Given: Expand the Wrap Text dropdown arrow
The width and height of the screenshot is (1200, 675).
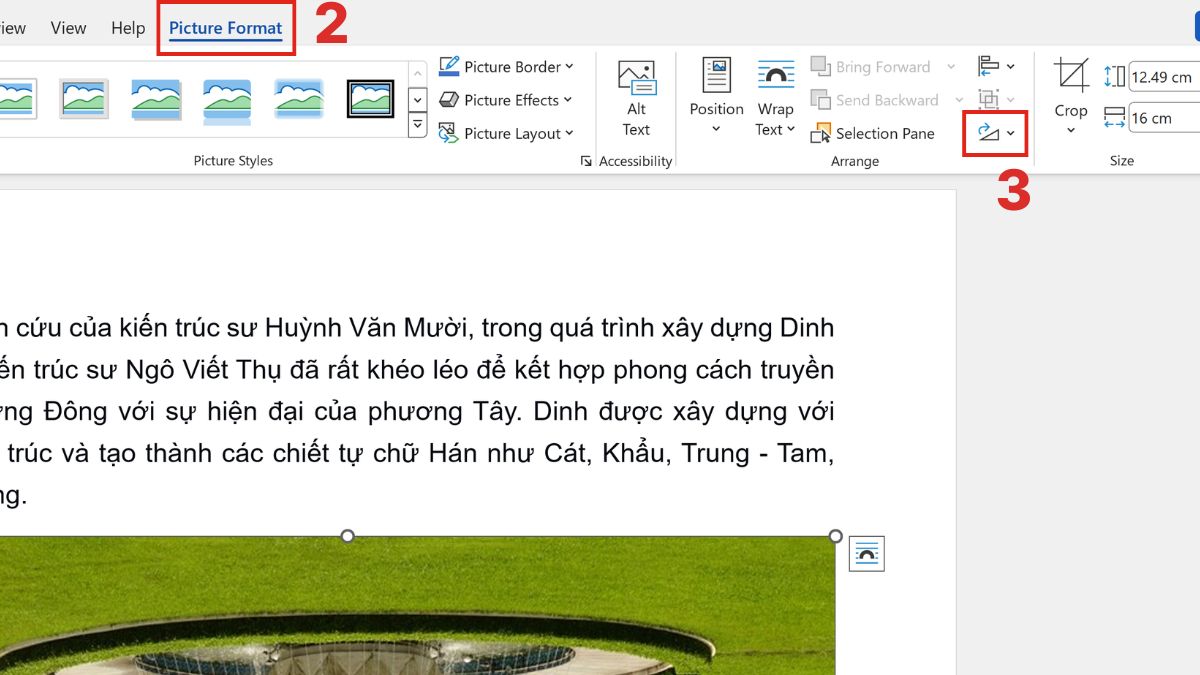Looking at the screenshot, I should coord(790,129).
